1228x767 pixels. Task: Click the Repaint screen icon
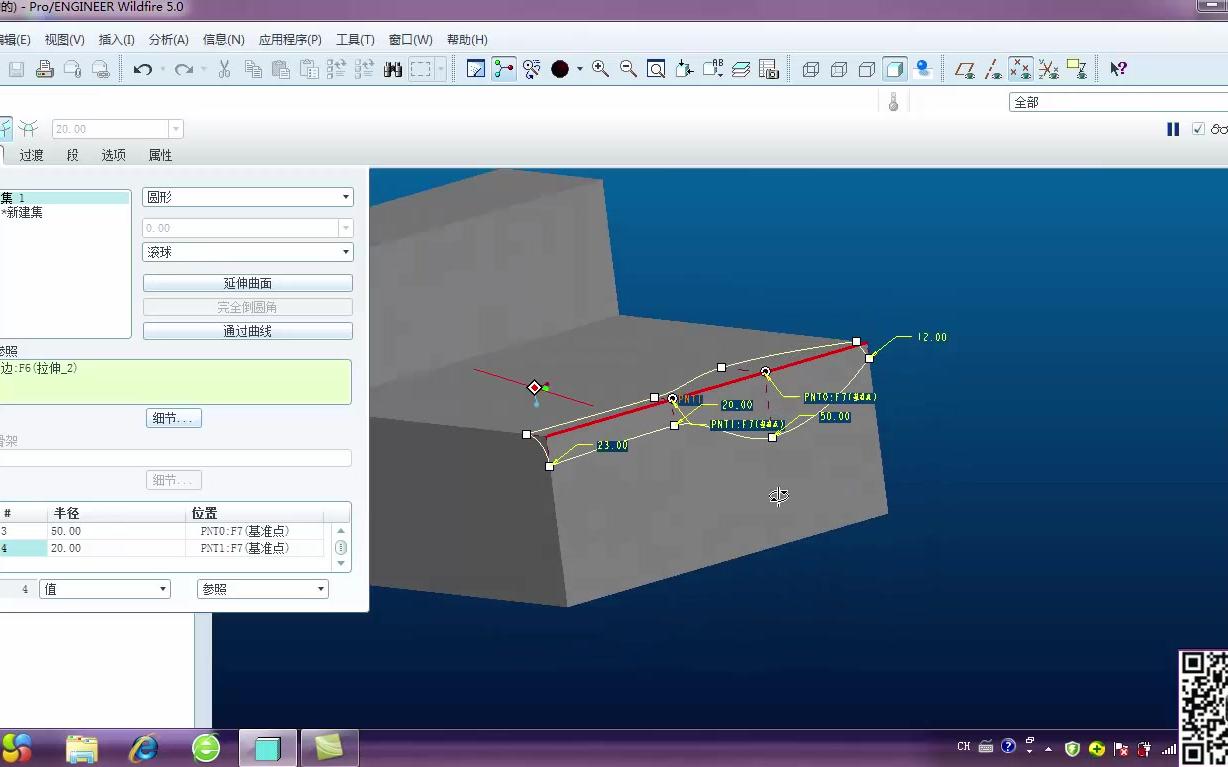476,69
